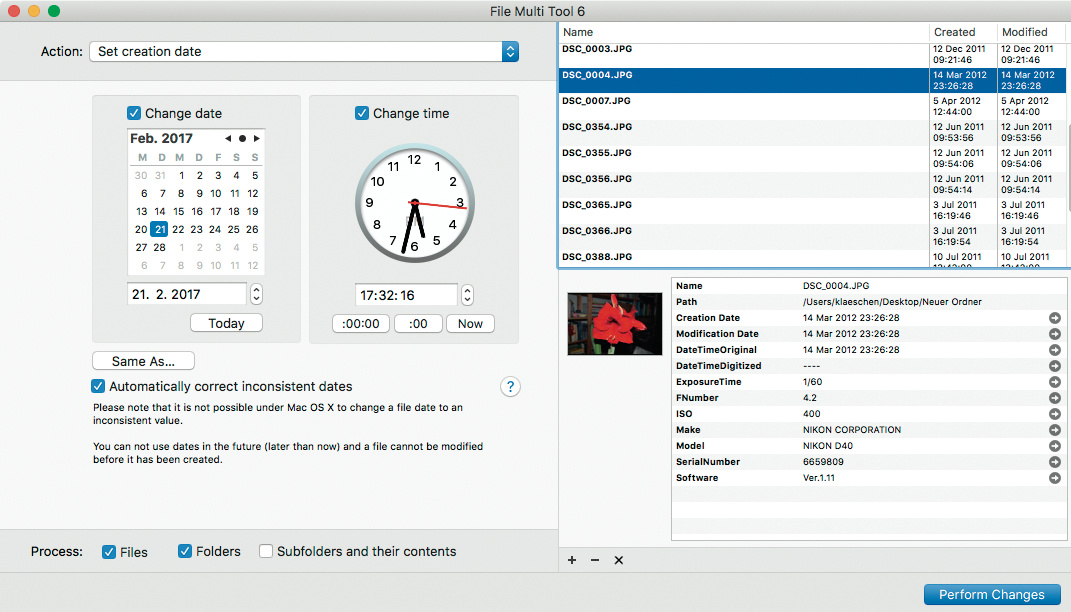Open the Action dropdown menu
This screenshot has width=1071, height=612.
coord(304,52)
